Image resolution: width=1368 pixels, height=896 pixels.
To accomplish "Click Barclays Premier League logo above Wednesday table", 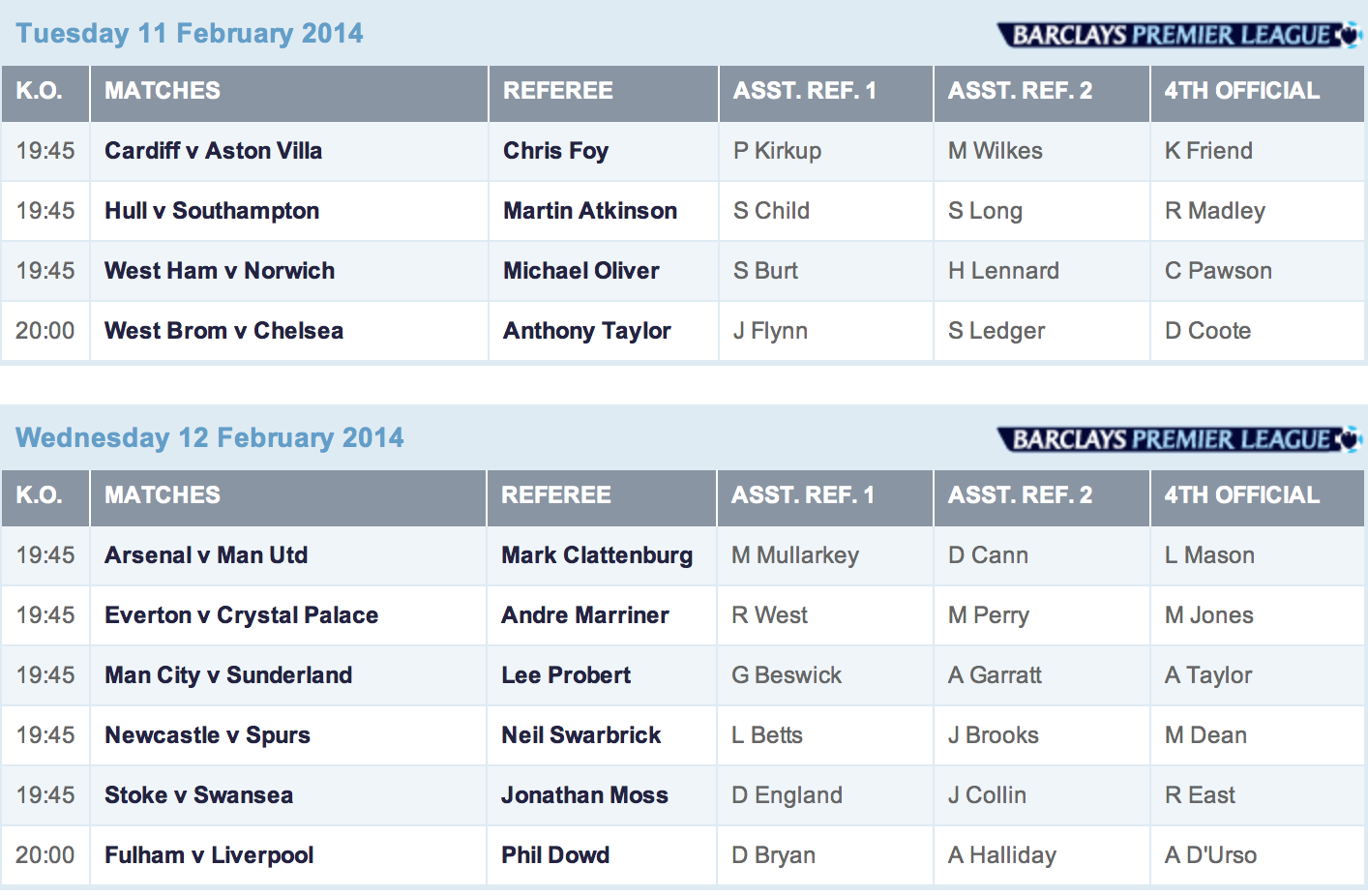I will tap(1178, 440).
